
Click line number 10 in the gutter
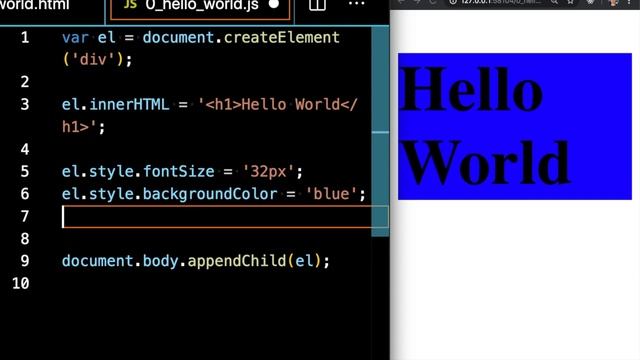20,283
